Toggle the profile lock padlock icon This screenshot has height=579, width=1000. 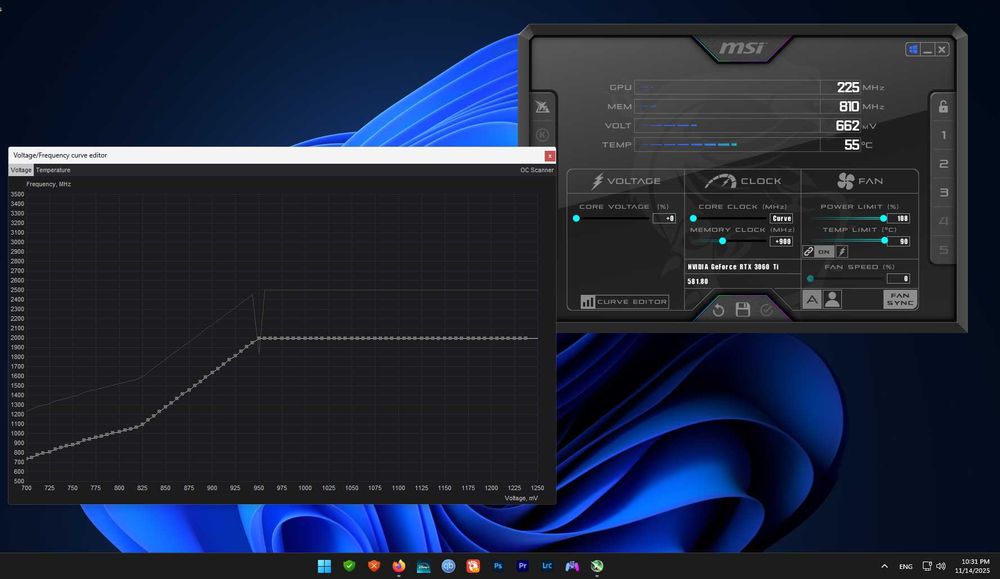pyautogui.click(x=943, y=106)
